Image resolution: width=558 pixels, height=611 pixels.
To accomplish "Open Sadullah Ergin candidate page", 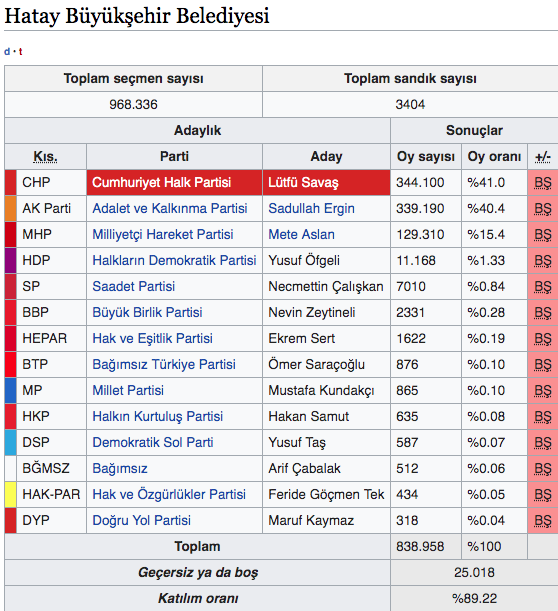I will [x=311, y=208].
